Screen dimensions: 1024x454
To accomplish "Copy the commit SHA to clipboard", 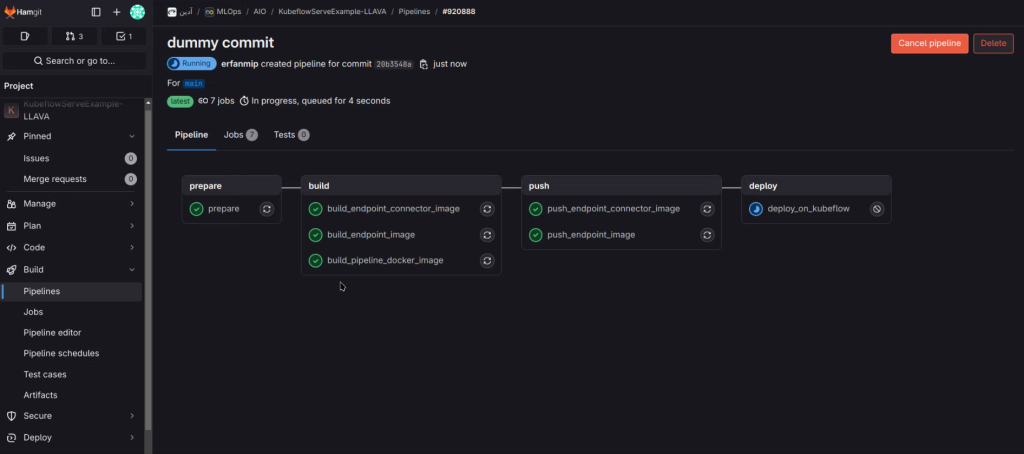I will pos(424,64).
